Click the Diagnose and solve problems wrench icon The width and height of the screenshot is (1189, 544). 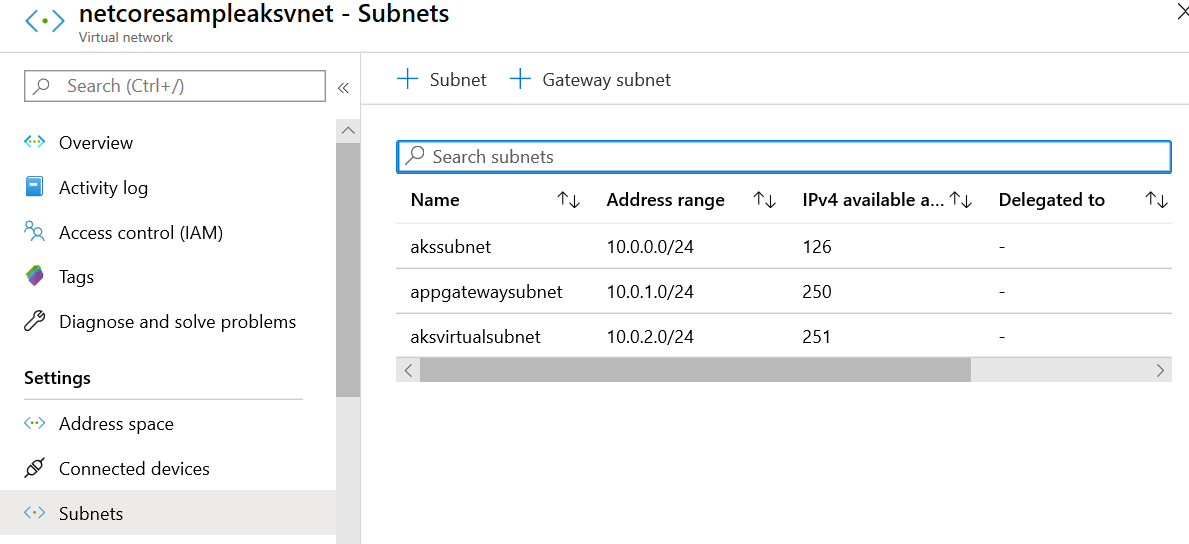click(35, 322)
